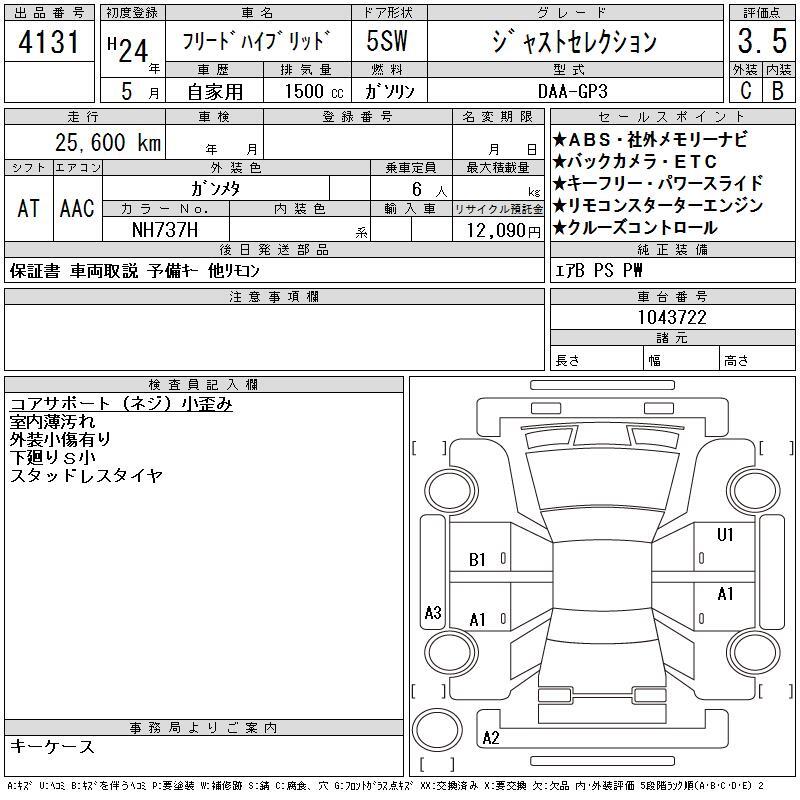Select the color number NH737H
The image size is (800, 800).
coord(165,230)
